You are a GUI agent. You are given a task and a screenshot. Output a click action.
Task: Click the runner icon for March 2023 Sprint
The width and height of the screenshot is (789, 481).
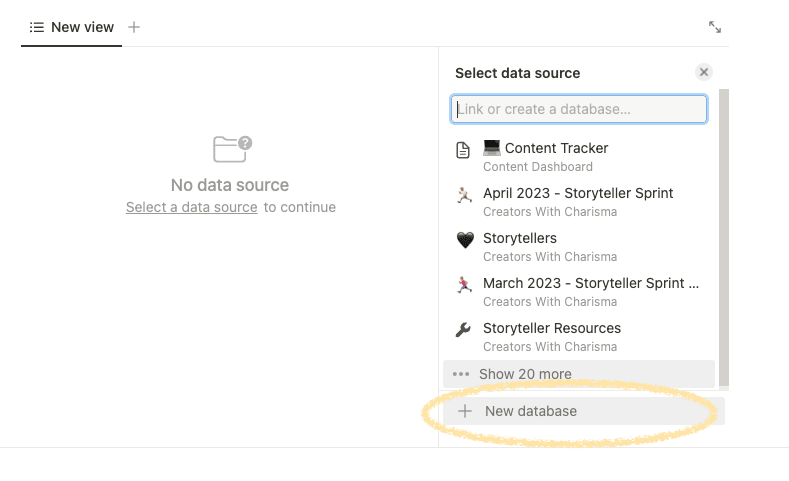pyautogui.click(x=464, y=285)
